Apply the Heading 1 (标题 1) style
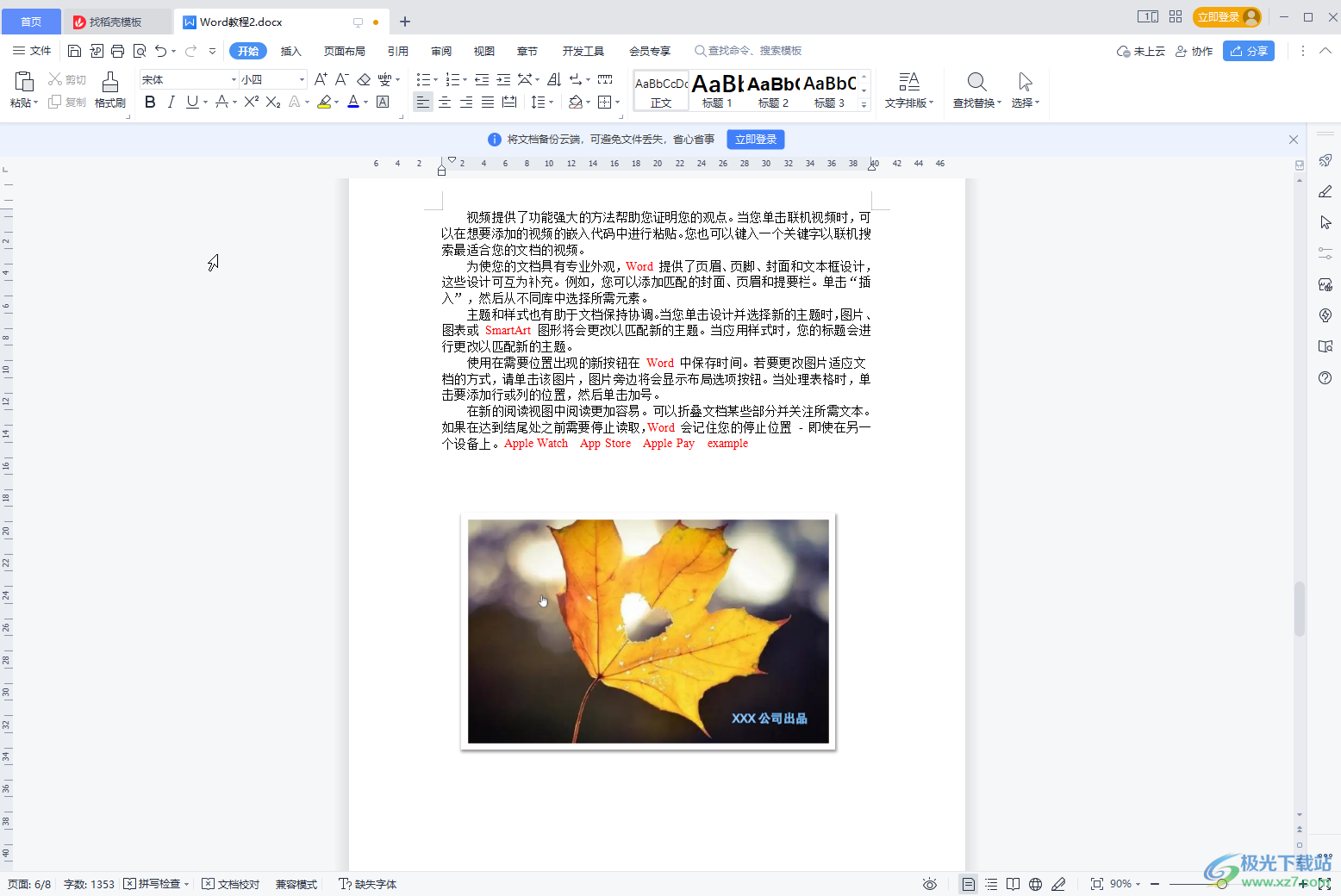Screen dimensions: 1341x896 [717, 90]
